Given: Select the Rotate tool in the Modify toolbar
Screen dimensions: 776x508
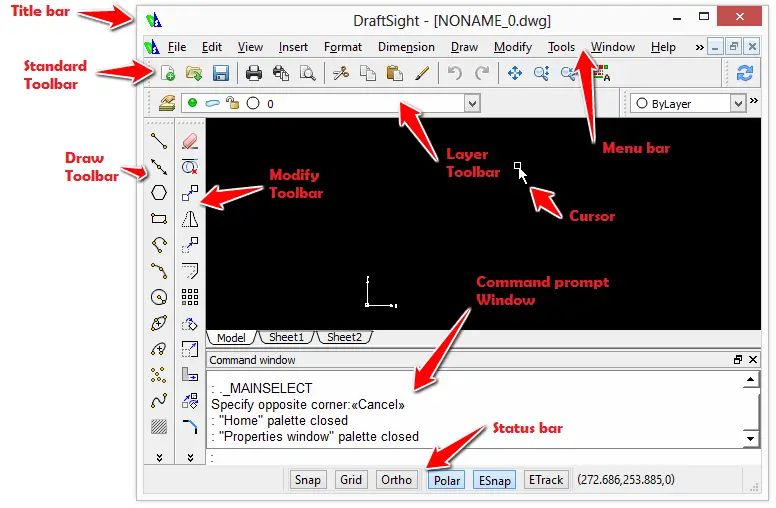Looking at the screenshot, I should (x=190, y=323).
